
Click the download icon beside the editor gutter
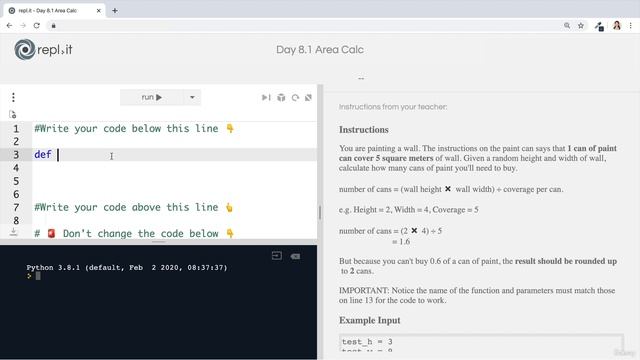pos(13,232)
